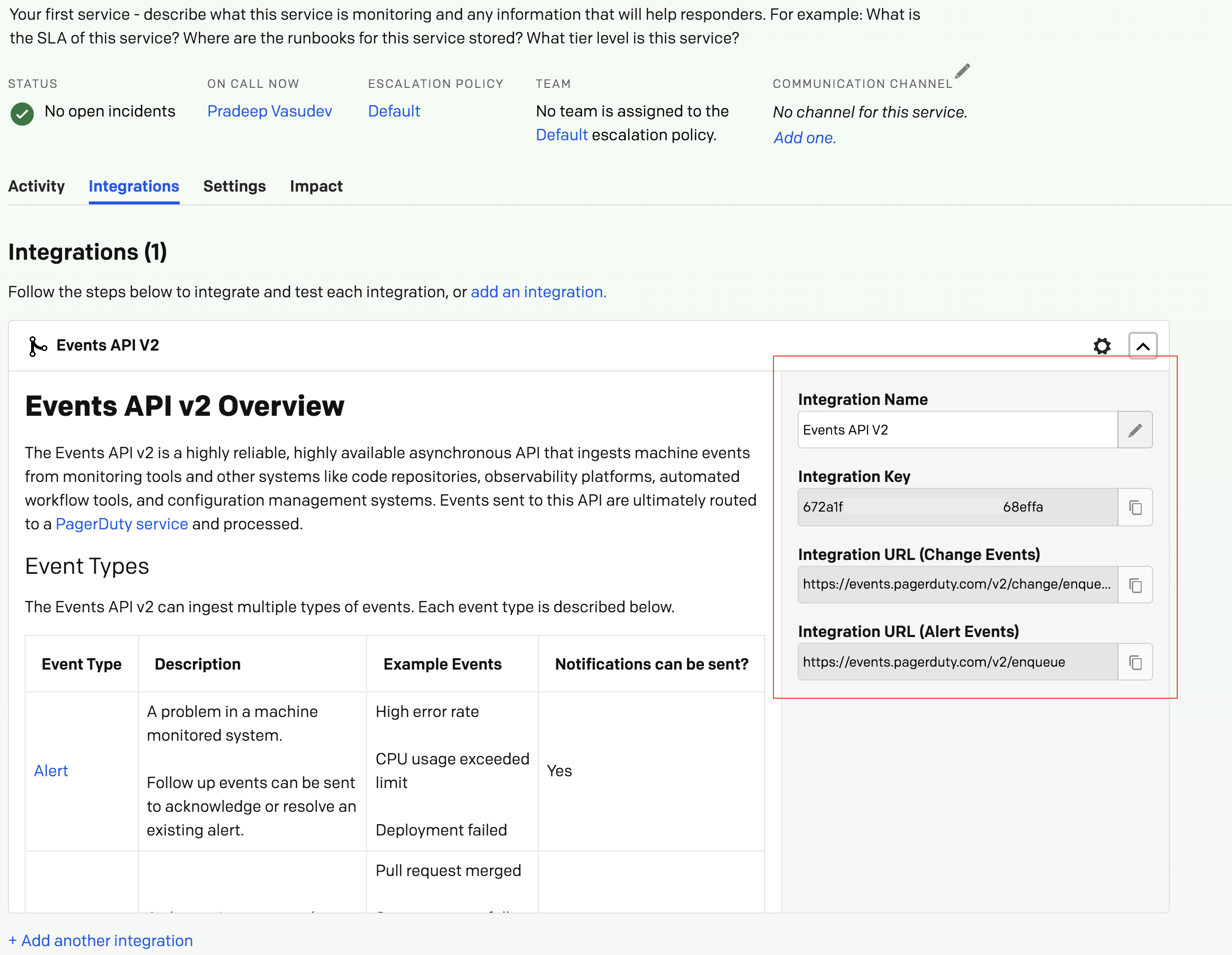Go to the Impact tab
The width and height of the screenshot is (1232, 955).
click(x=316, y=186)
